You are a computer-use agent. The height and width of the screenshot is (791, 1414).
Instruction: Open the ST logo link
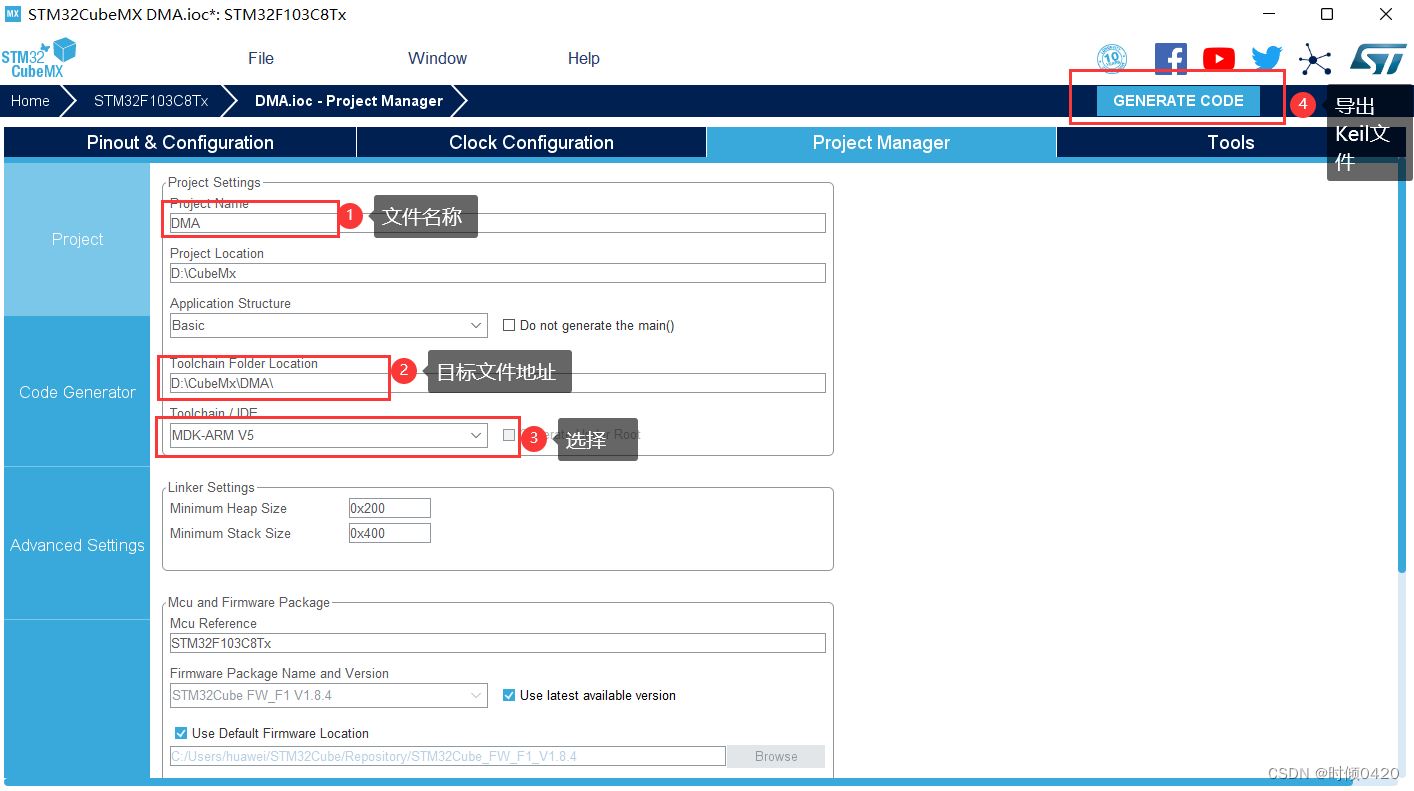click(1378, 59)
